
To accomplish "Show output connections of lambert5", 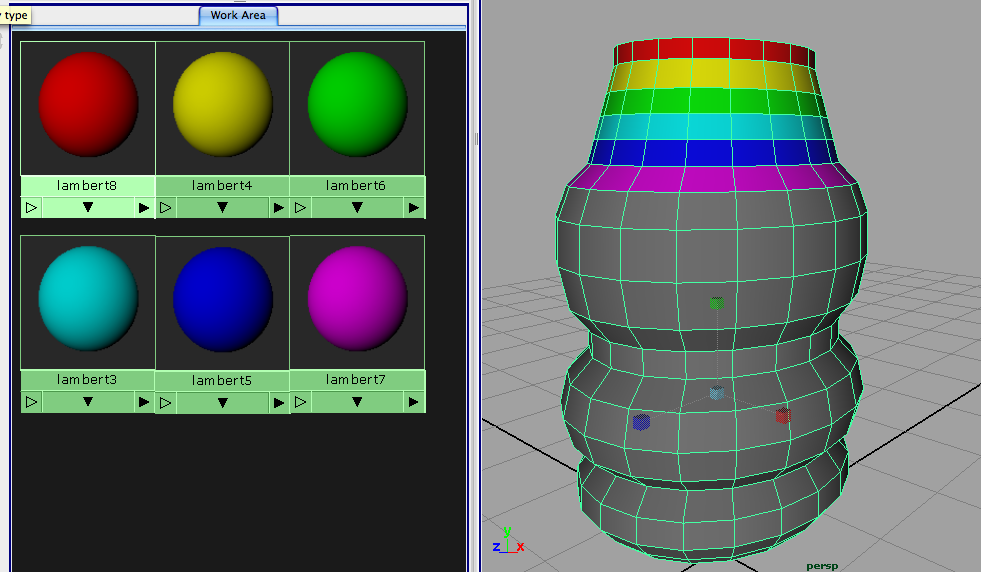I will coord(279,402).
